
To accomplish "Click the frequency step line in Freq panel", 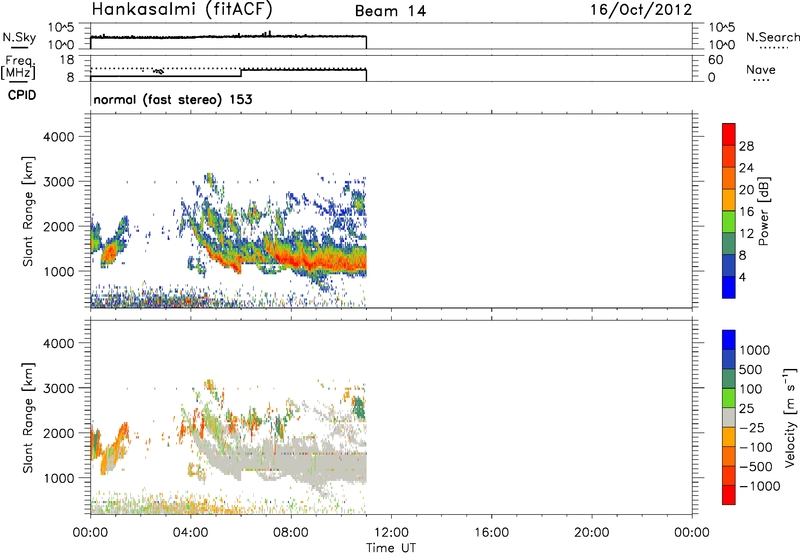I will 241,73.
